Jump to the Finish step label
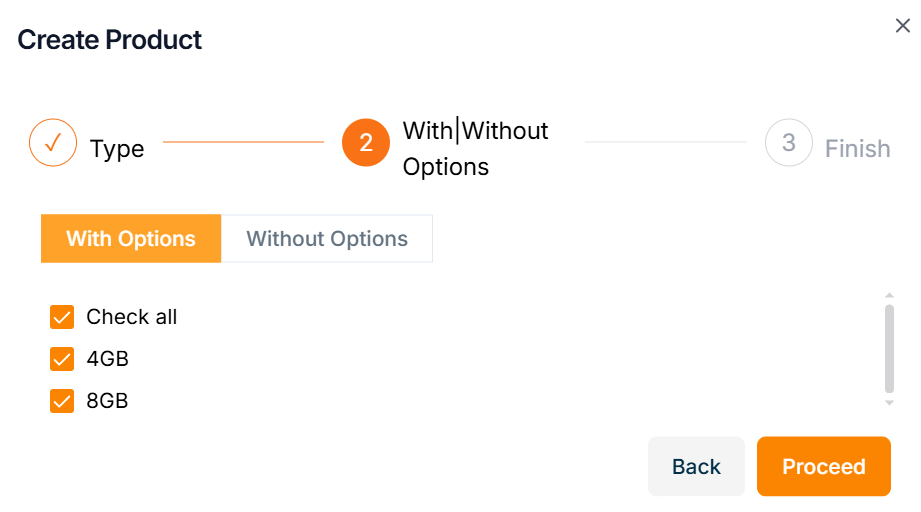921x512 pixels. tap(857, 149)
